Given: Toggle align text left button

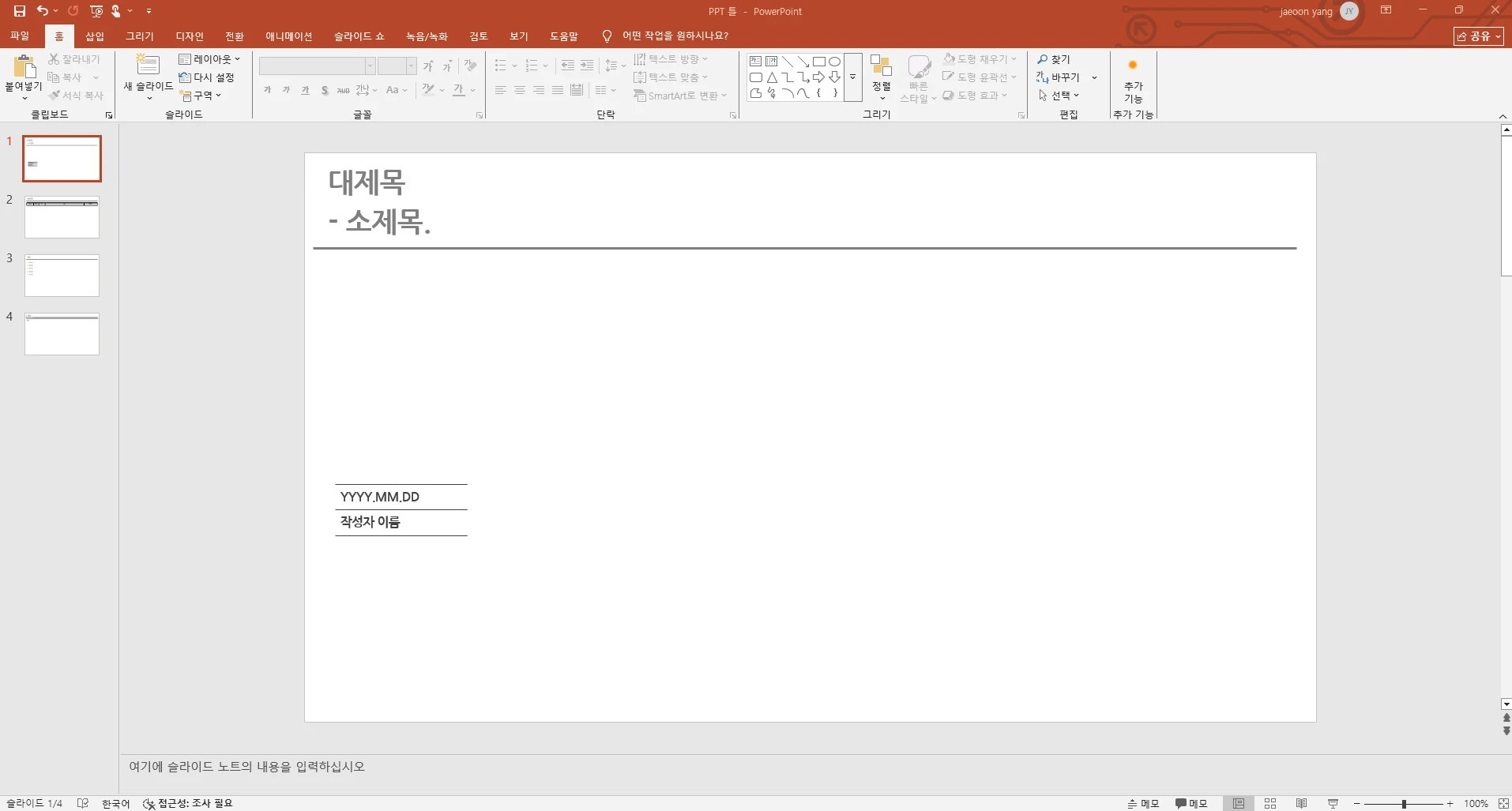Looking at the screenshot, I should click(501, 91).
